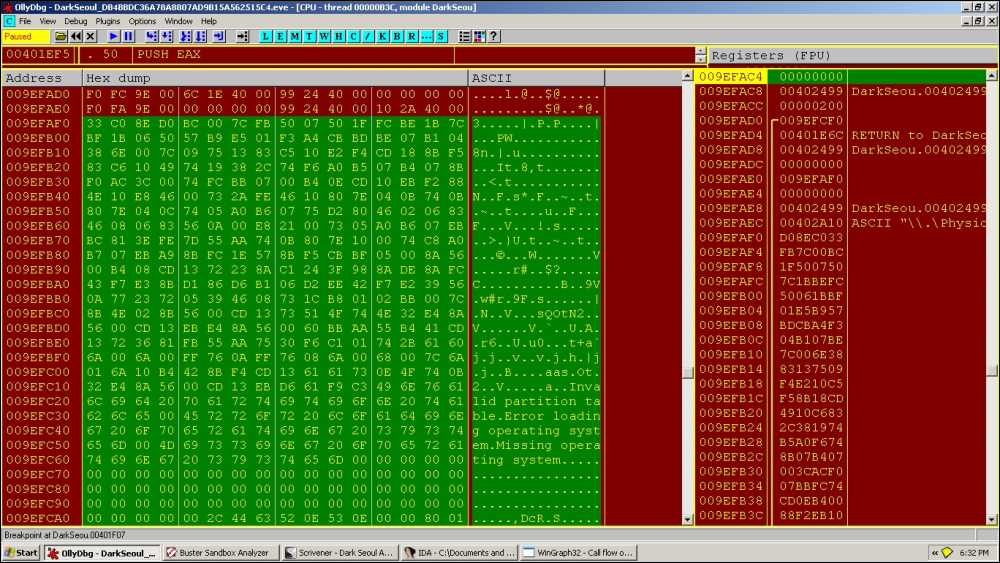1000x563 pixels.
Task: Show Breakpoints with B button
Action: click(x=397, y=36)
